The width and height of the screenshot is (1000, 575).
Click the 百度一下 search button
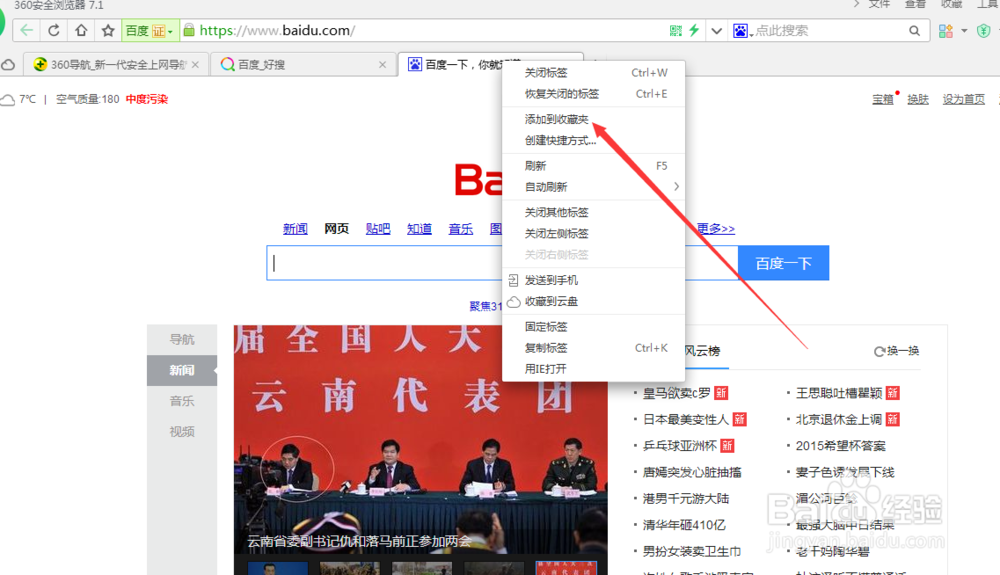[x=783, y=263]
